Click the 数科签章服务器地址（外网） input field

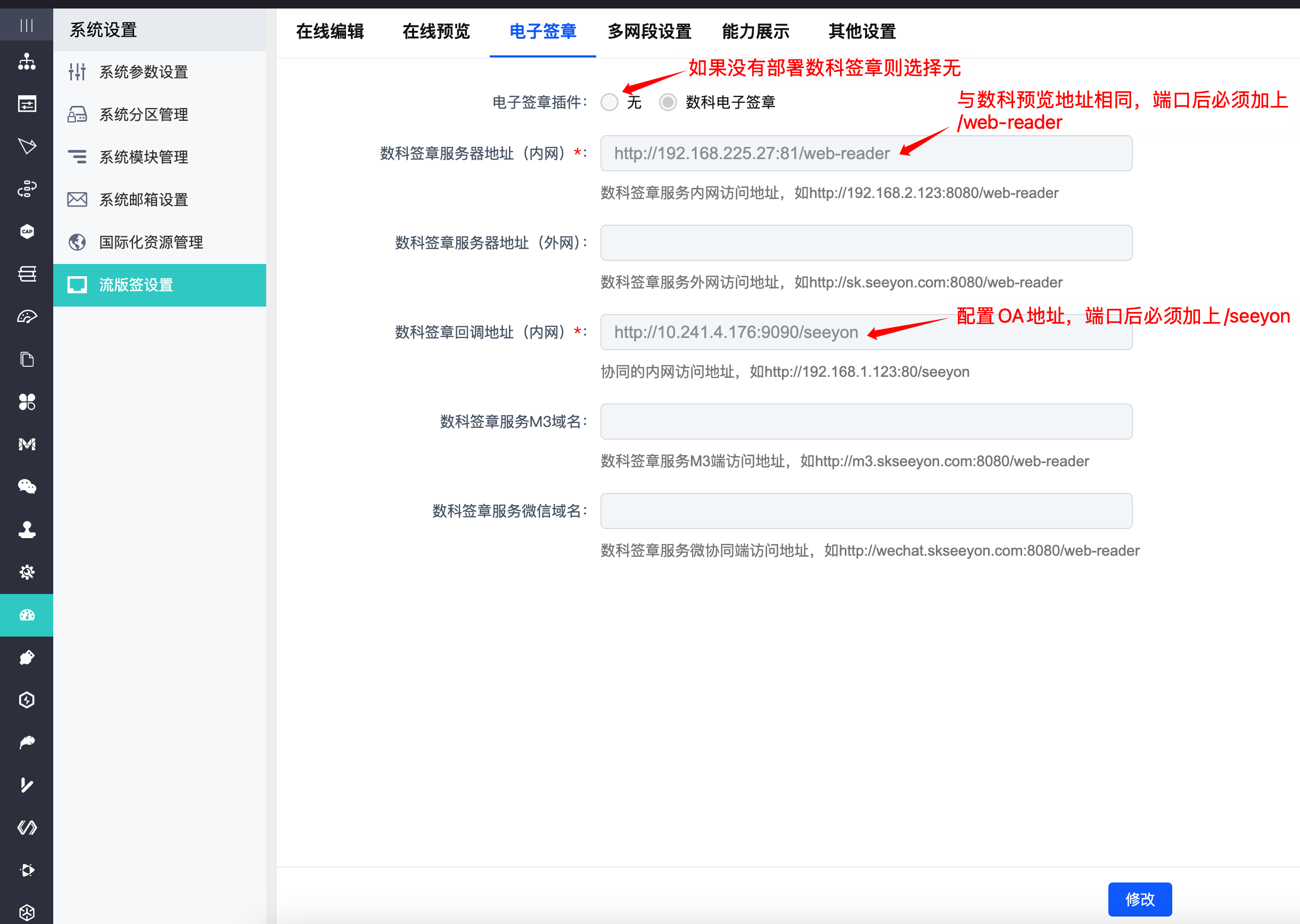coord(866,243)
